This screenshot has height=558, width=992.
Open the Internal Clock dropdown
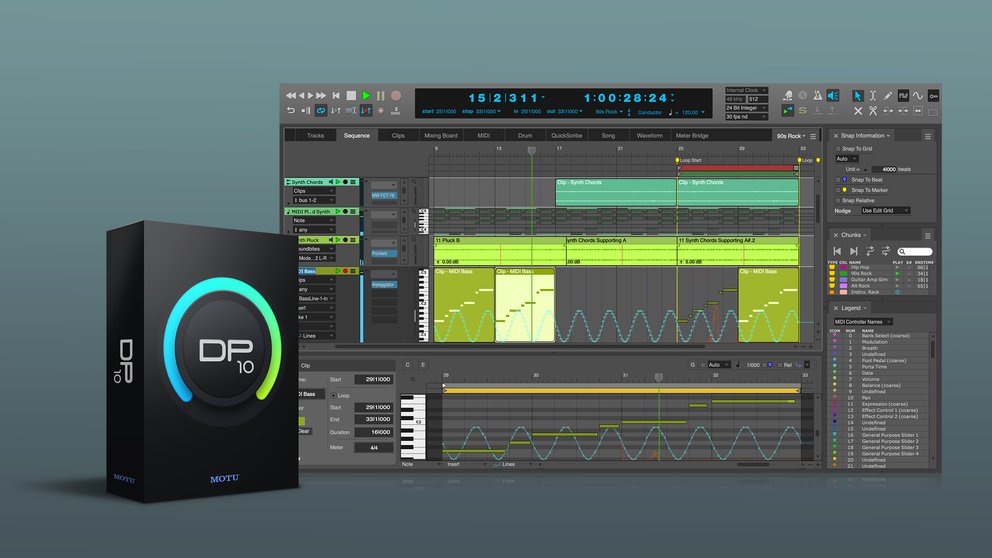[x=747, y=90]
